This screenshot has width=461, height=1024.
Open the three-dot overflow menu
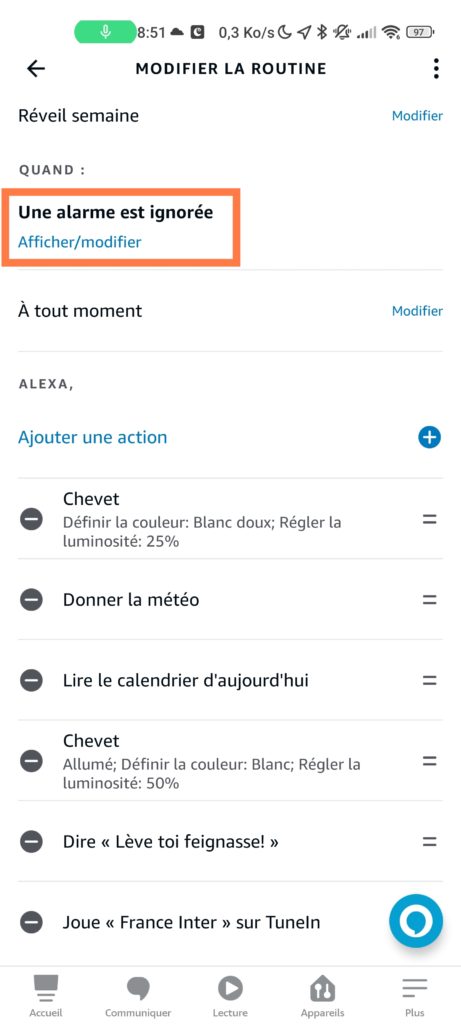coord(436,69)
